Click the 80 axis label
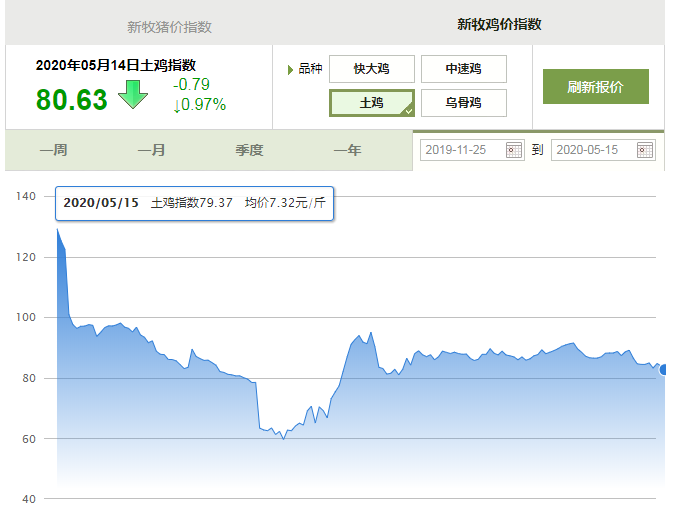675x517 pixels. pyautogui.click(x=29, y=378)
